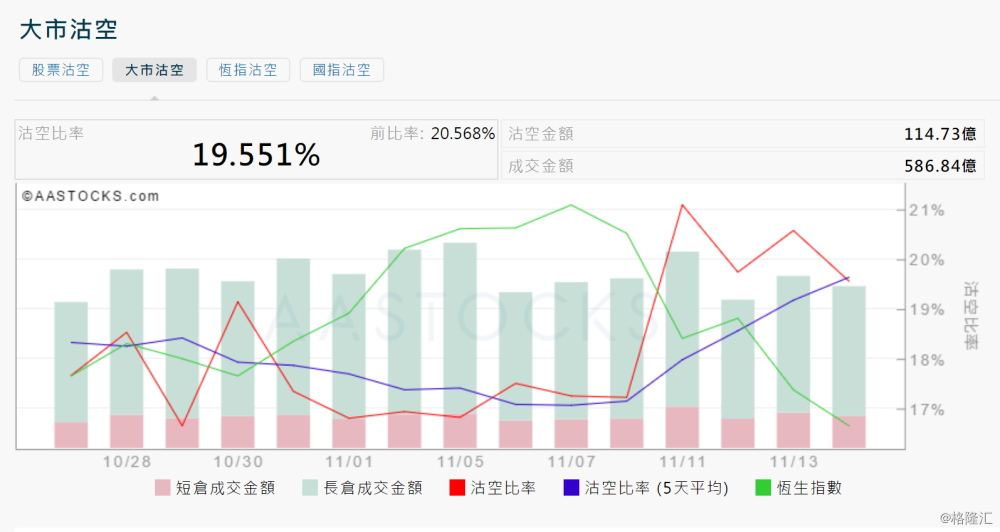Toggle the 長倉成交金額 legend label
The width and height of the screenshot is (1000, 532).
pyautogui.click(x=373, y=488)
